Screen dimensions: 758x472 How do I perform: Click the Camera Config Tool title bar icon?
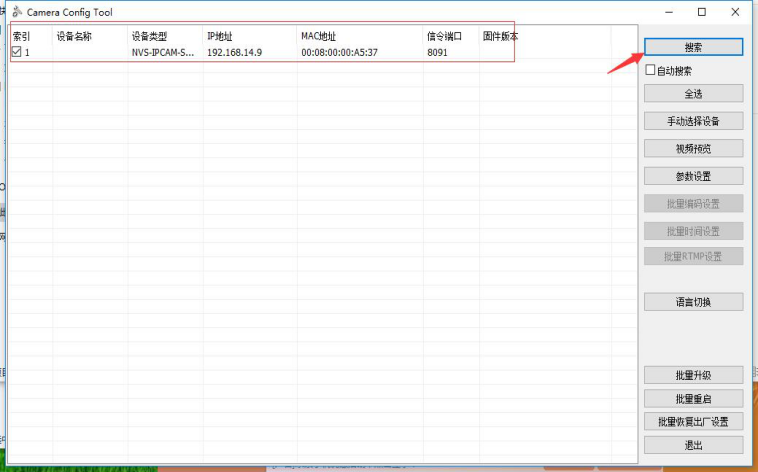pos(16,12)
